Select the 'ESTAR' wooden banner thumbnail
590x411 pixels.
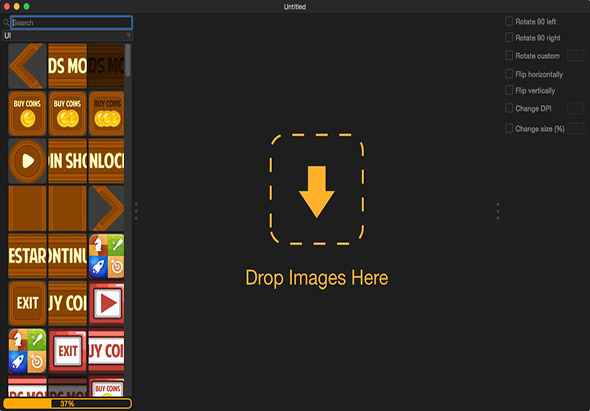coord(27,256)
